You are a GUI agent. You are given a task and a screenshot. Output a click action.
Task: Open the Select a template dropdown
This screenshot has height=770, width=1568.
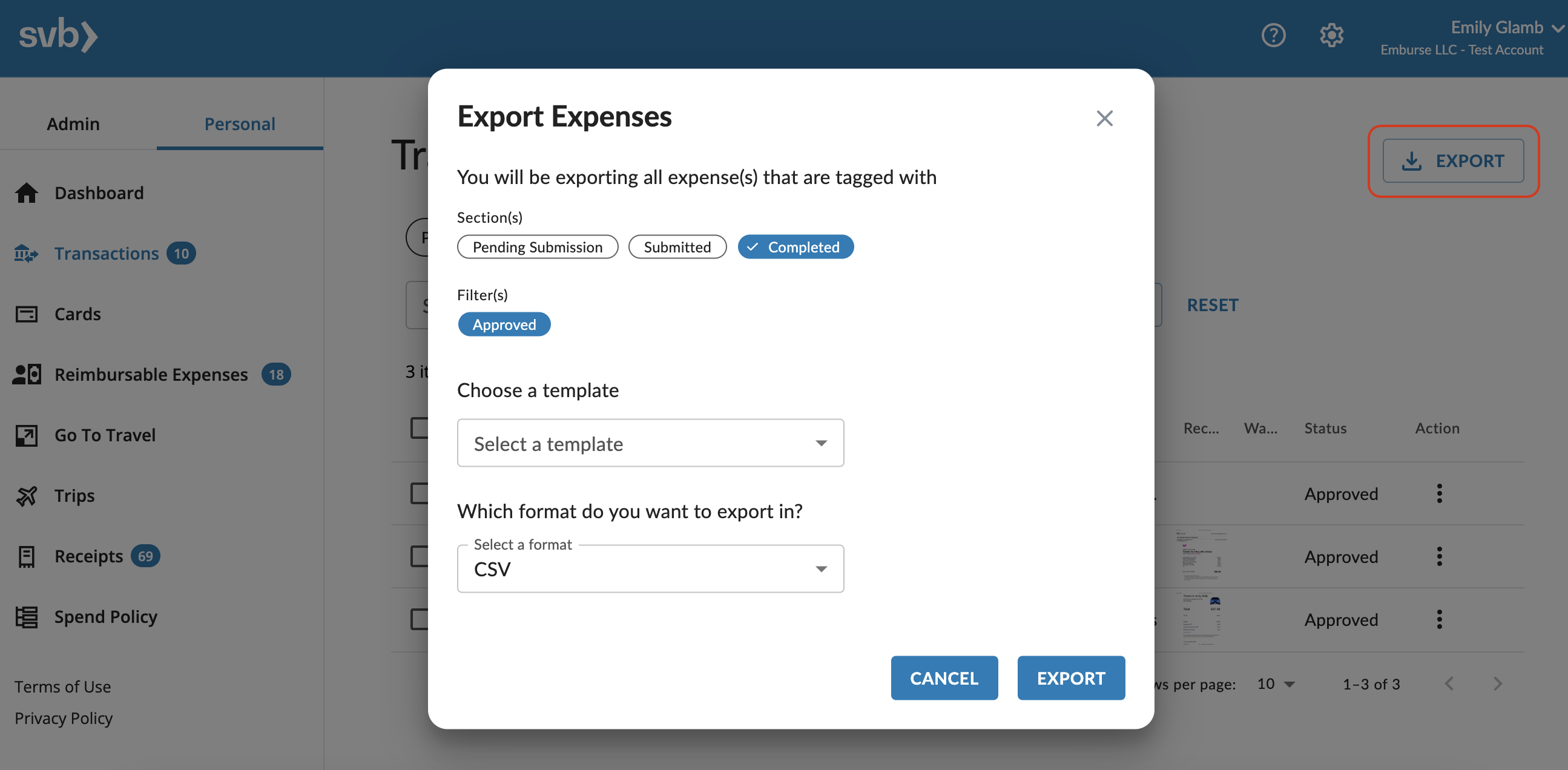coord(650,443)
